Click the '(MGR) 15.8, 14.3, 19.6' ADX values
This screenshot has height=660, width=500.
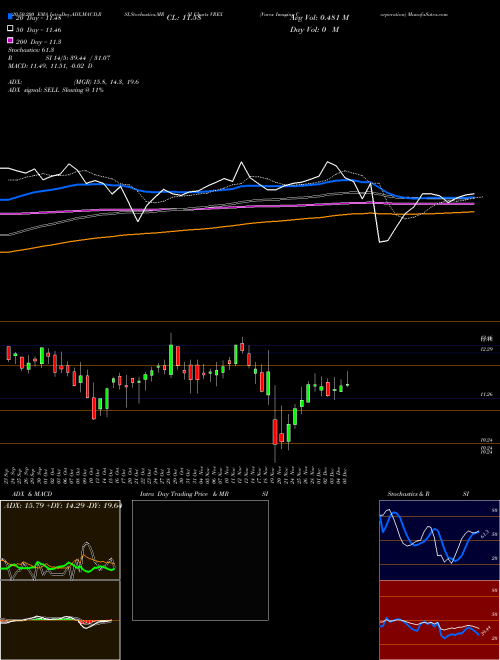click(x=106, y=82)
